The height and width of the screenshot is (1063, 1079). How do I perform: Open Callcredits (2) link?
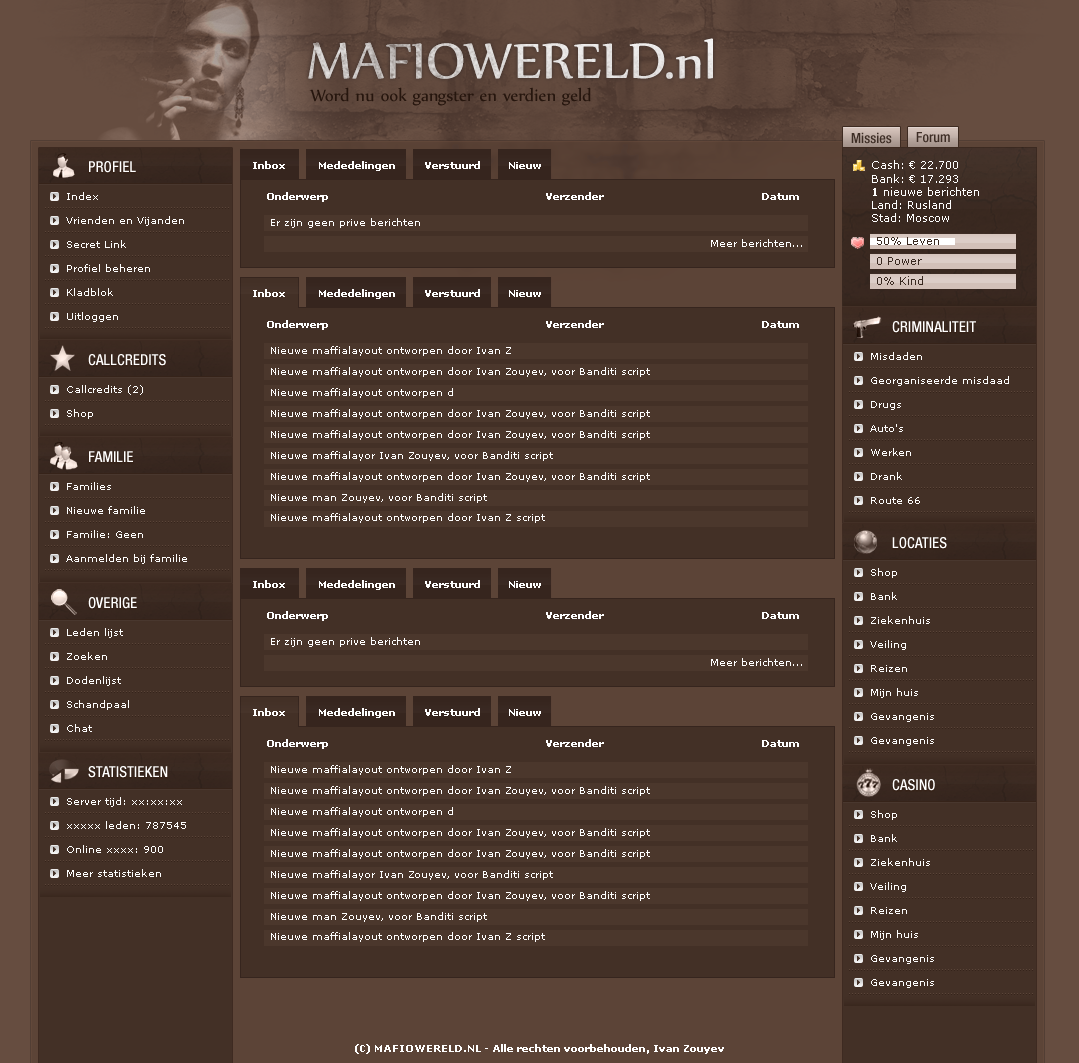coord(105,390)
